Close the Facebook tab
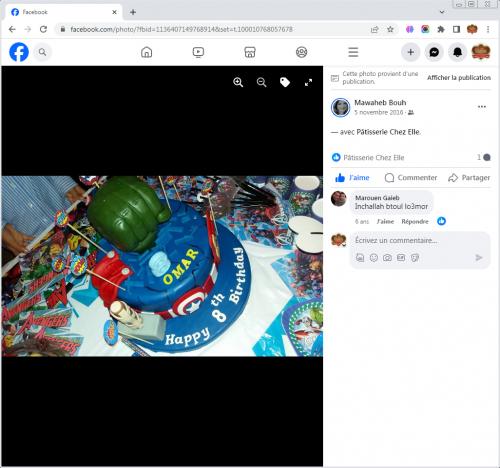The image size is (500, 468). tap(114, 12)
